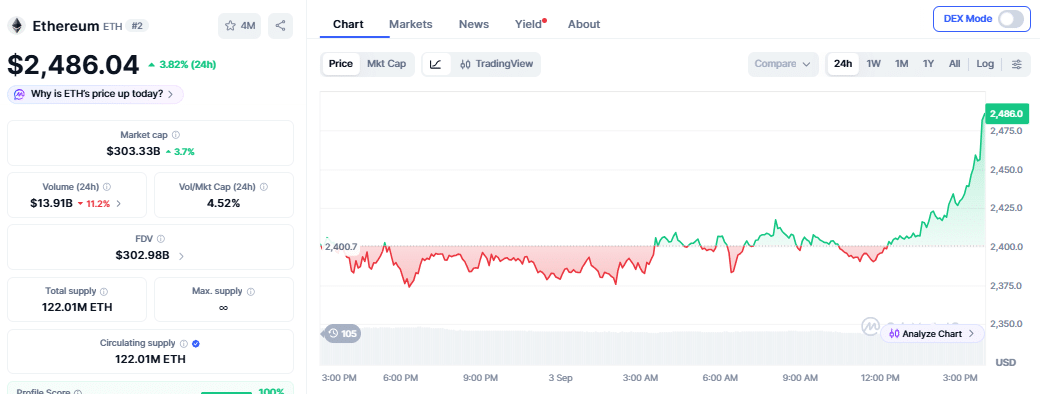Screen dimensions: 1040x394
Task: Click Why is ETH's price up today
Action: pyautogui.click(x=96, y=94)
